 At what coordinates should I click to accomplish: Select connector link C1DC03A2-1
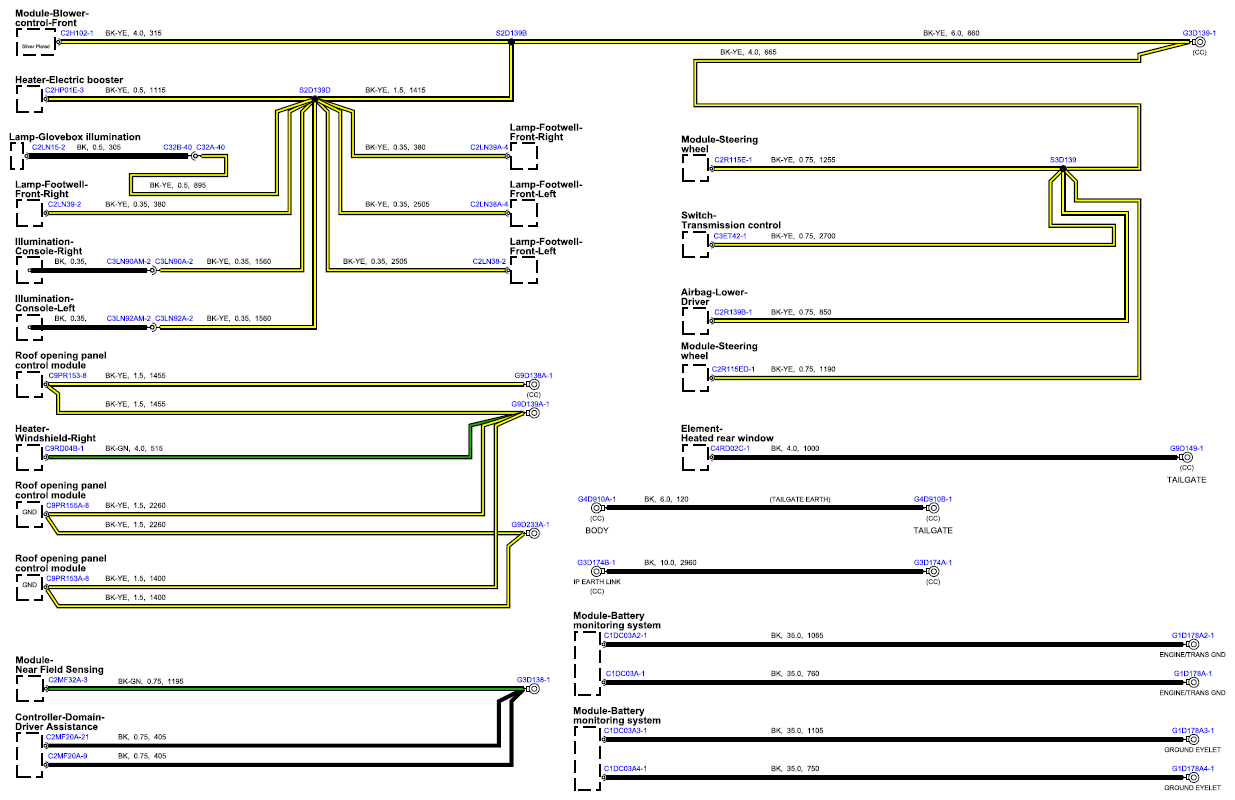pos(626,635)
